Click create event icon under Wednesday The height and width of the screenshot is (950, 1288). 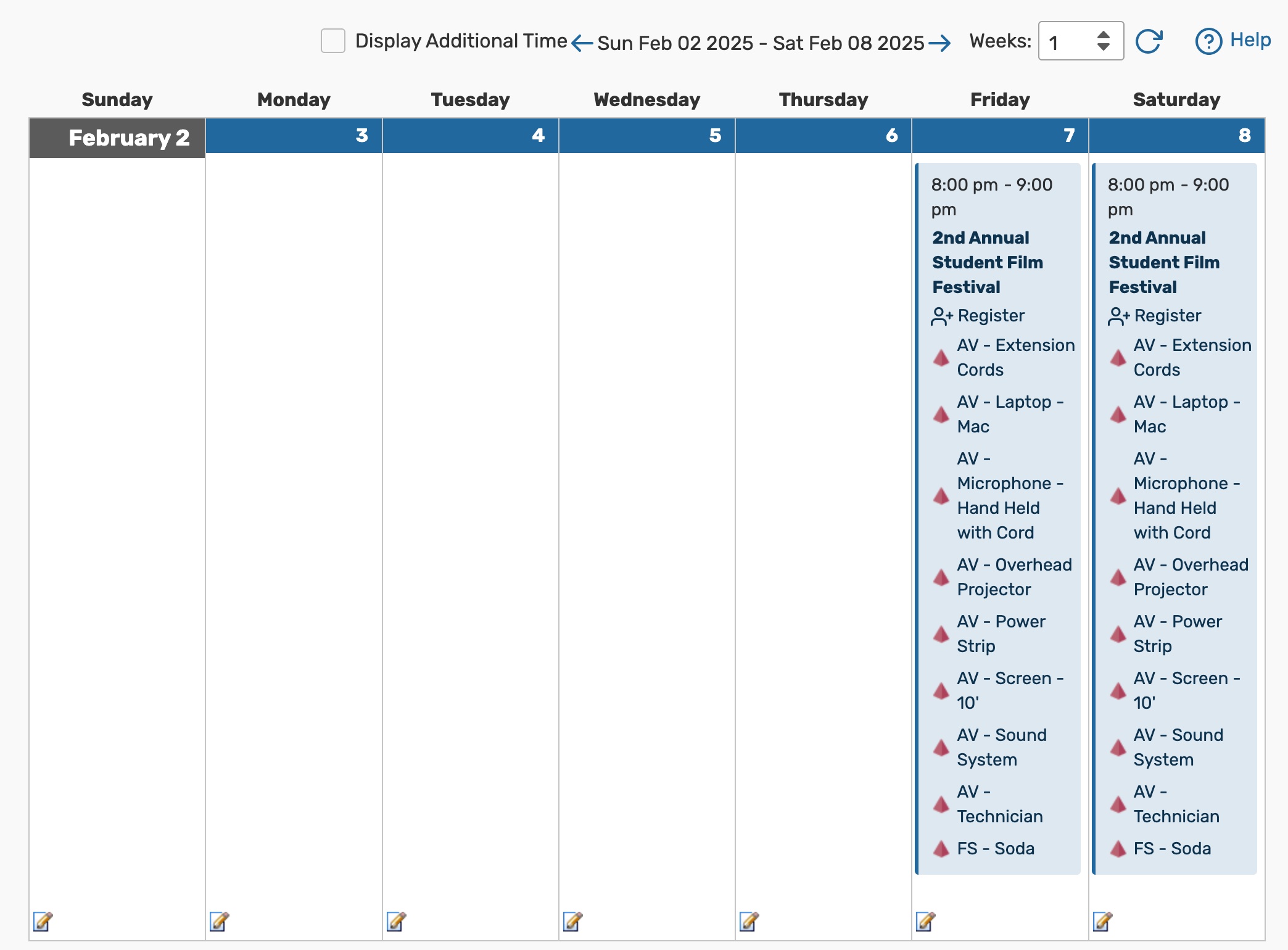(x=572, y=921)
